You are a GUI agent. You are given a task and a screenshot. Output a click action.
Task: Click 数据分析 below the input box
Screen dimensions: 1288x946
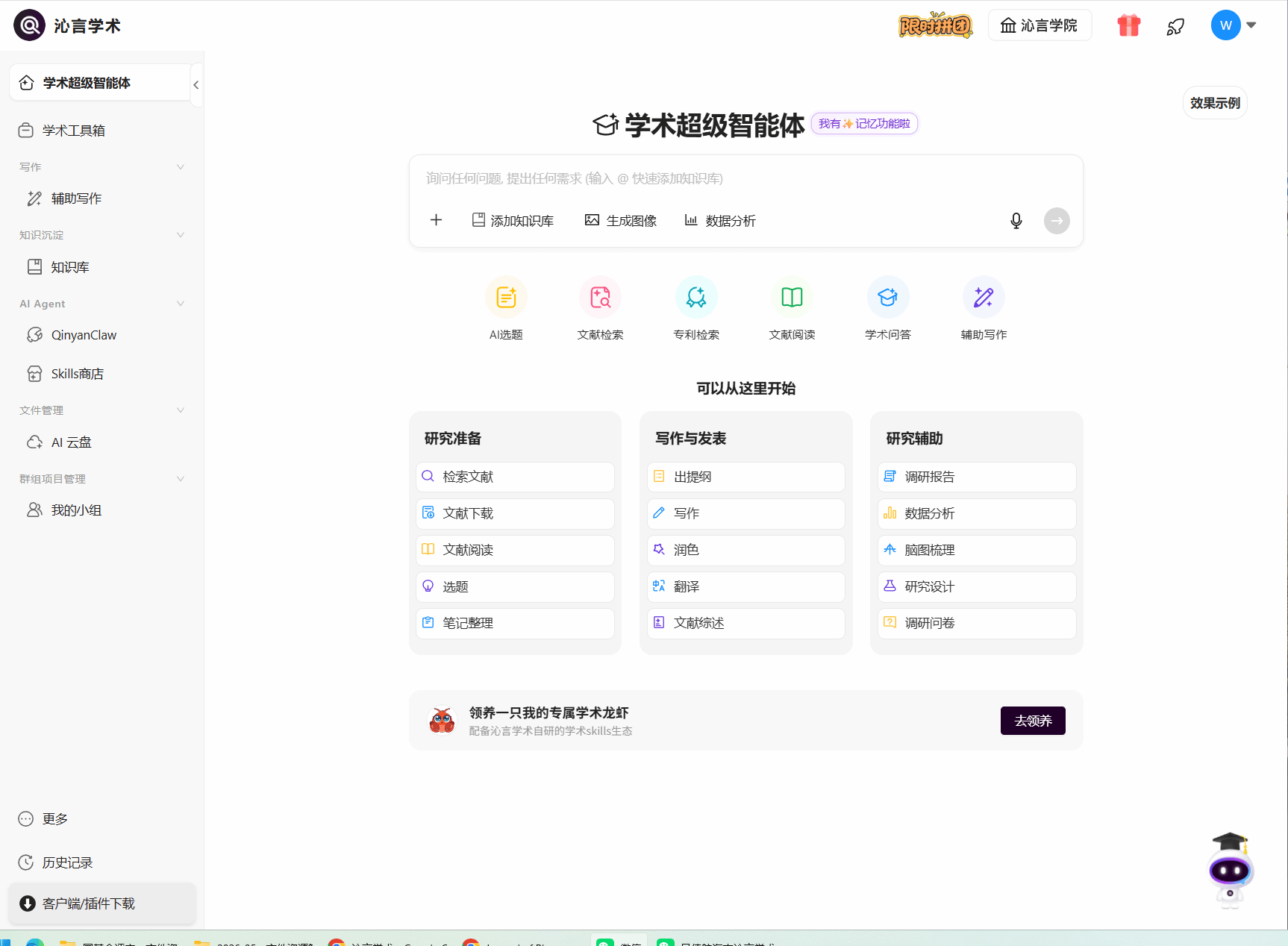tap(720, 221)
